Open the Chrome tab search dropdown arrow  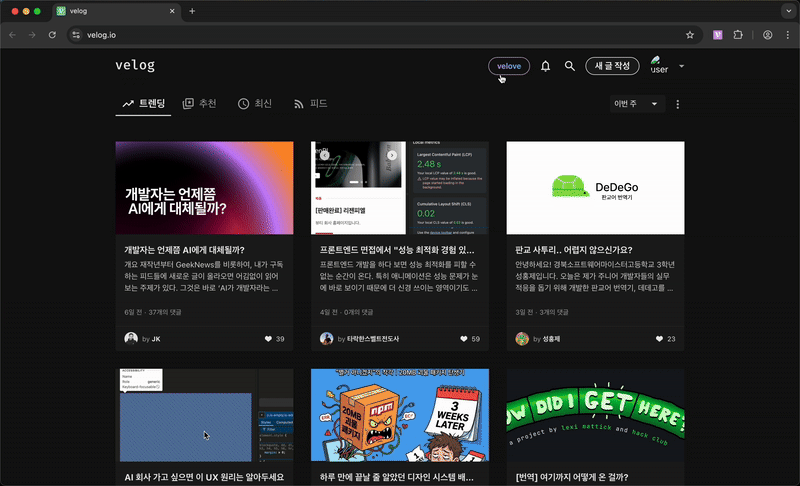(x=788, y=11)
